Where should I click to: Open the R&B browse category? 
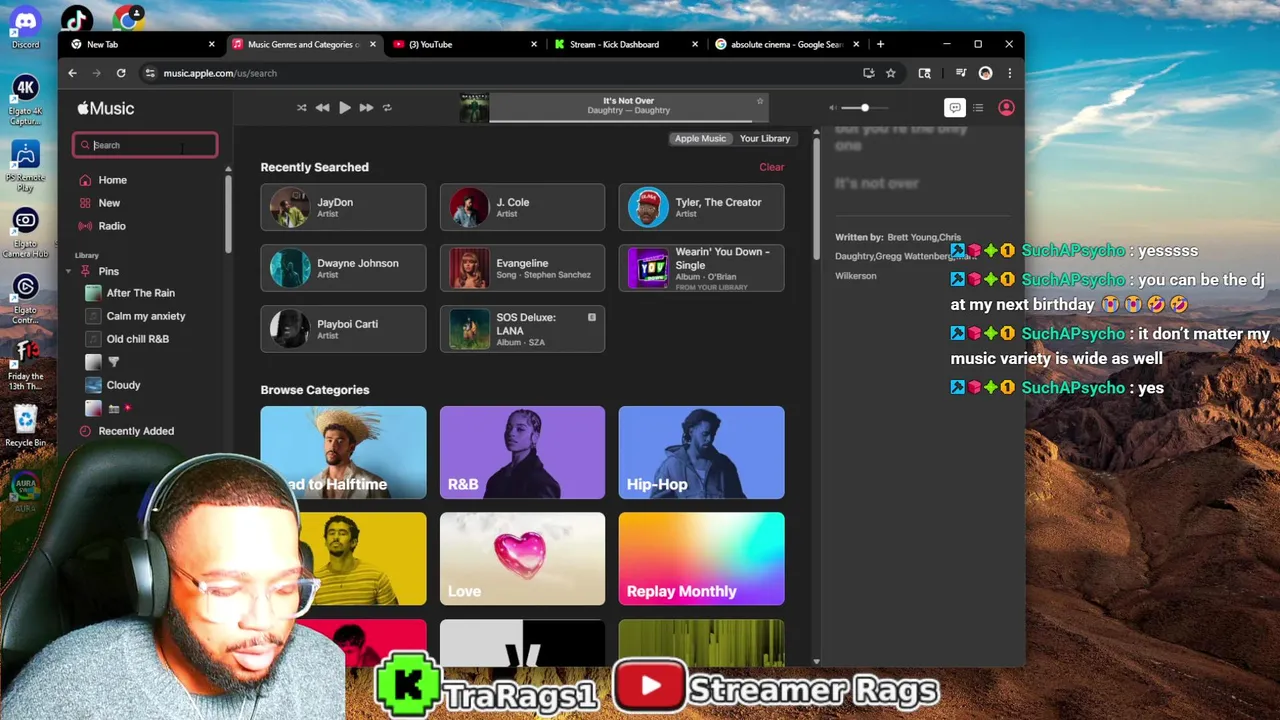tap(522, 452)
